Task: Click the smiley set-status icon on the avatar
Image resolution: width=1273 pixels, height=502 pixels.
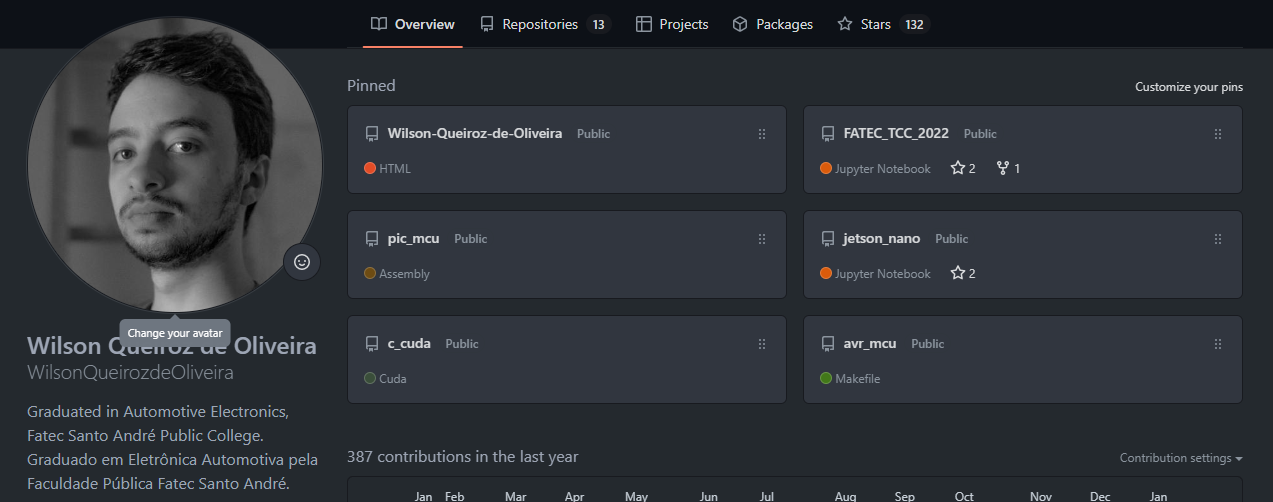Action: 302,262
